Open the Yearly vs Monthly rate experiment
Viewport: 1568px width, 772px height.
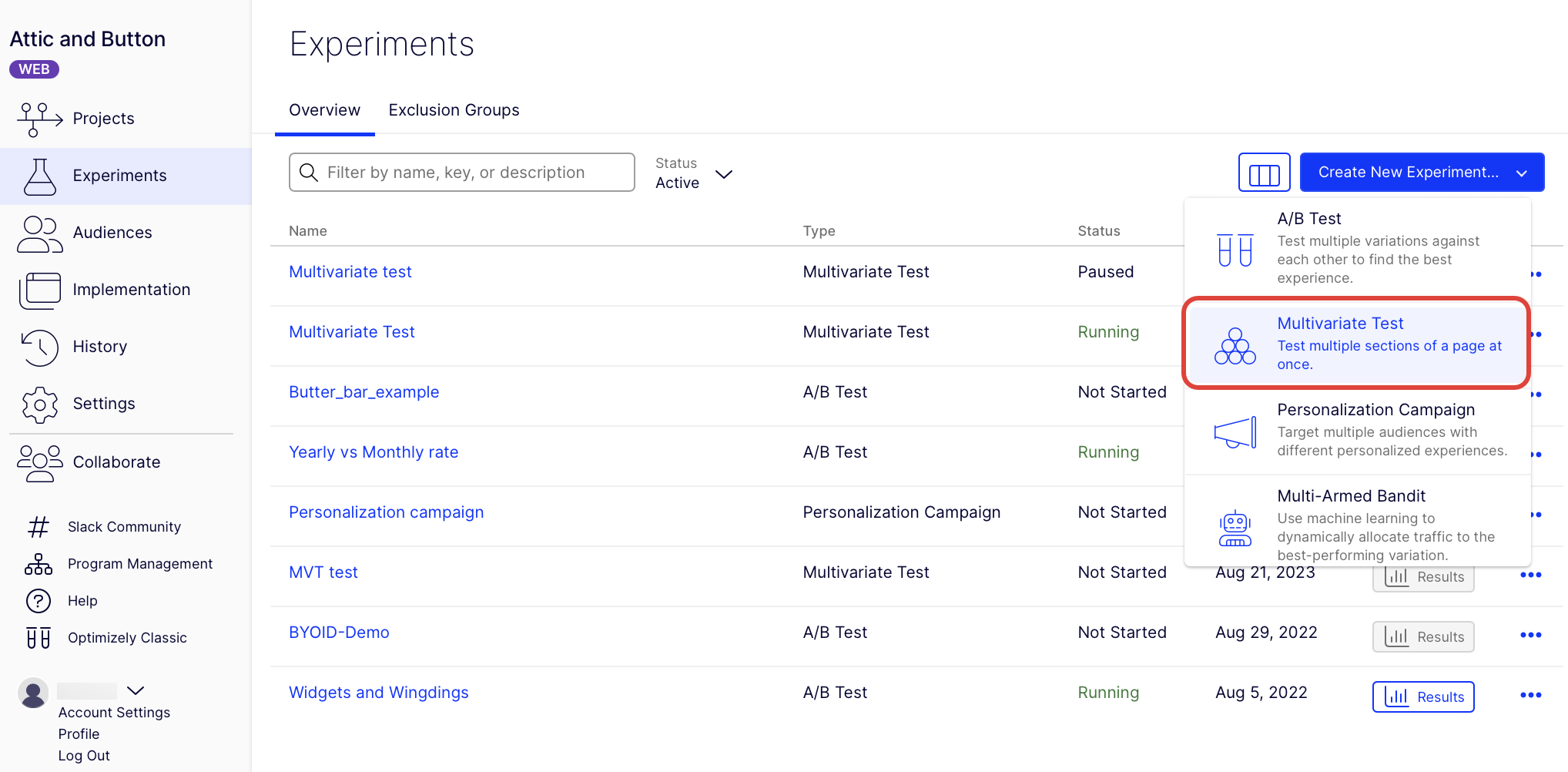coord(374,452)
